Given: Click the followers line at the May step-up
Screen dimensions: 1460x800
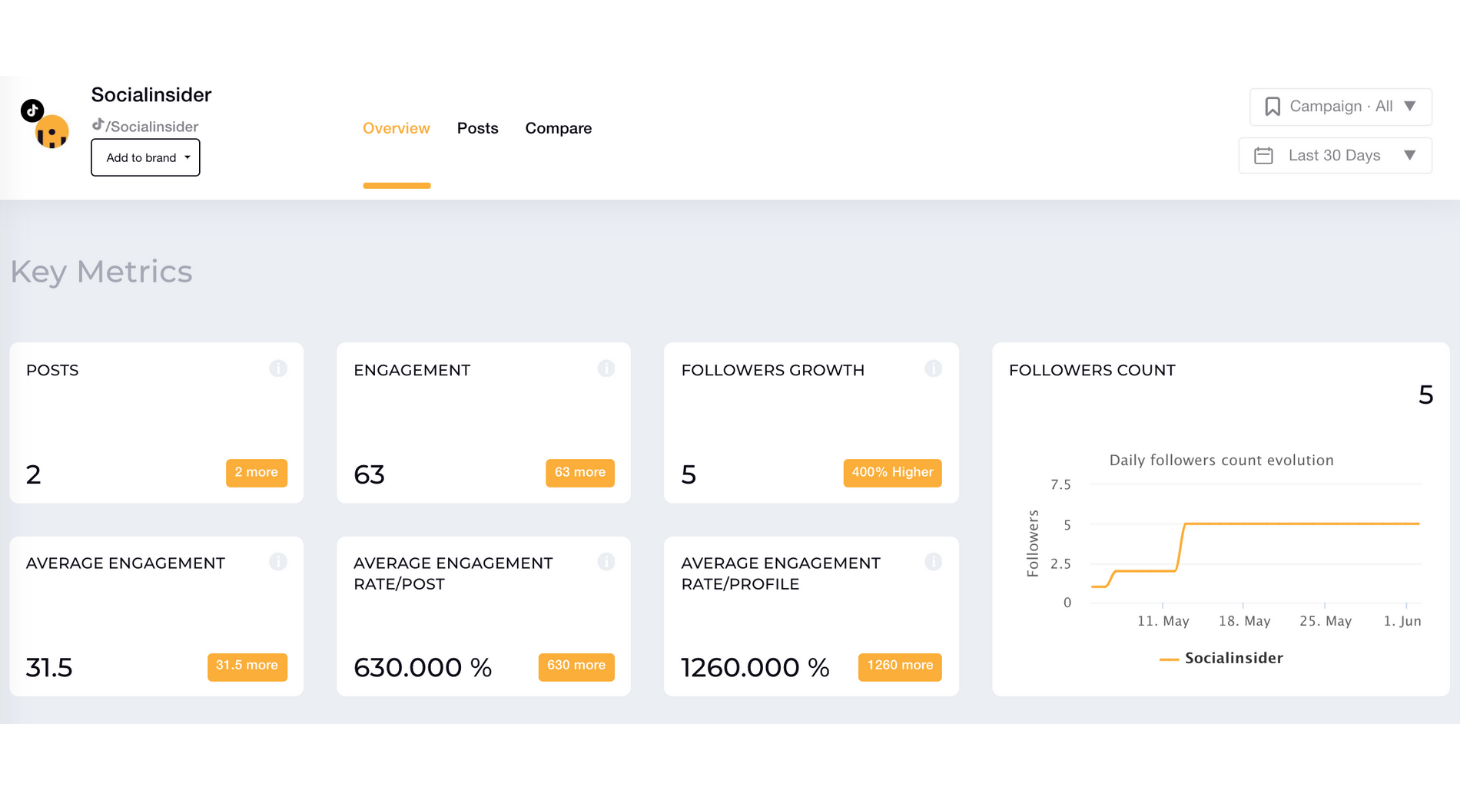Looking at the screenshot, I should 1180,546.
